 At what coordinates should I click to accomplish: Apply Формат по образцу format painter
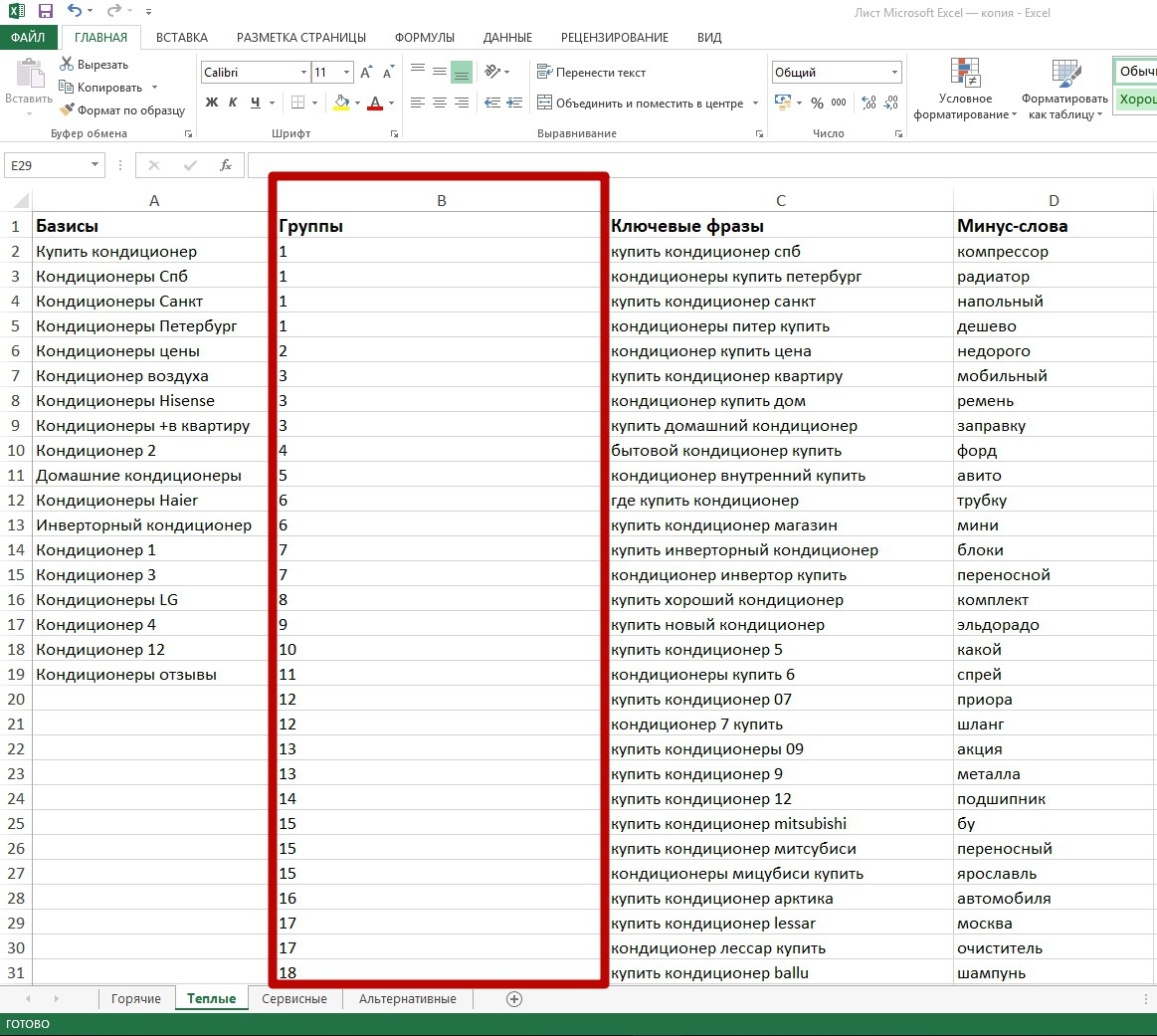click(x=121, y=109)
